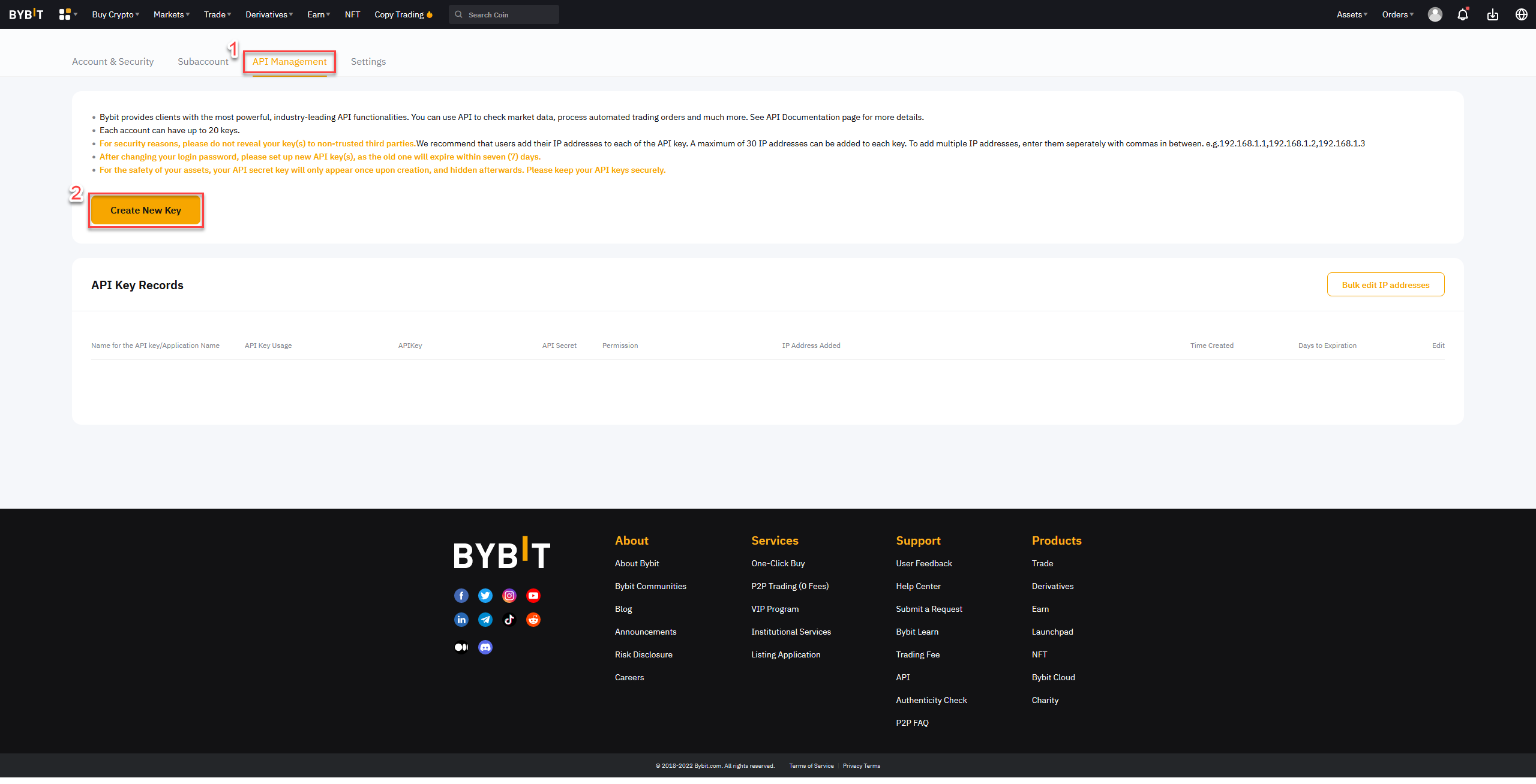
Task: Click the profile avatar icon
Action: click(x=1435, y=14)
